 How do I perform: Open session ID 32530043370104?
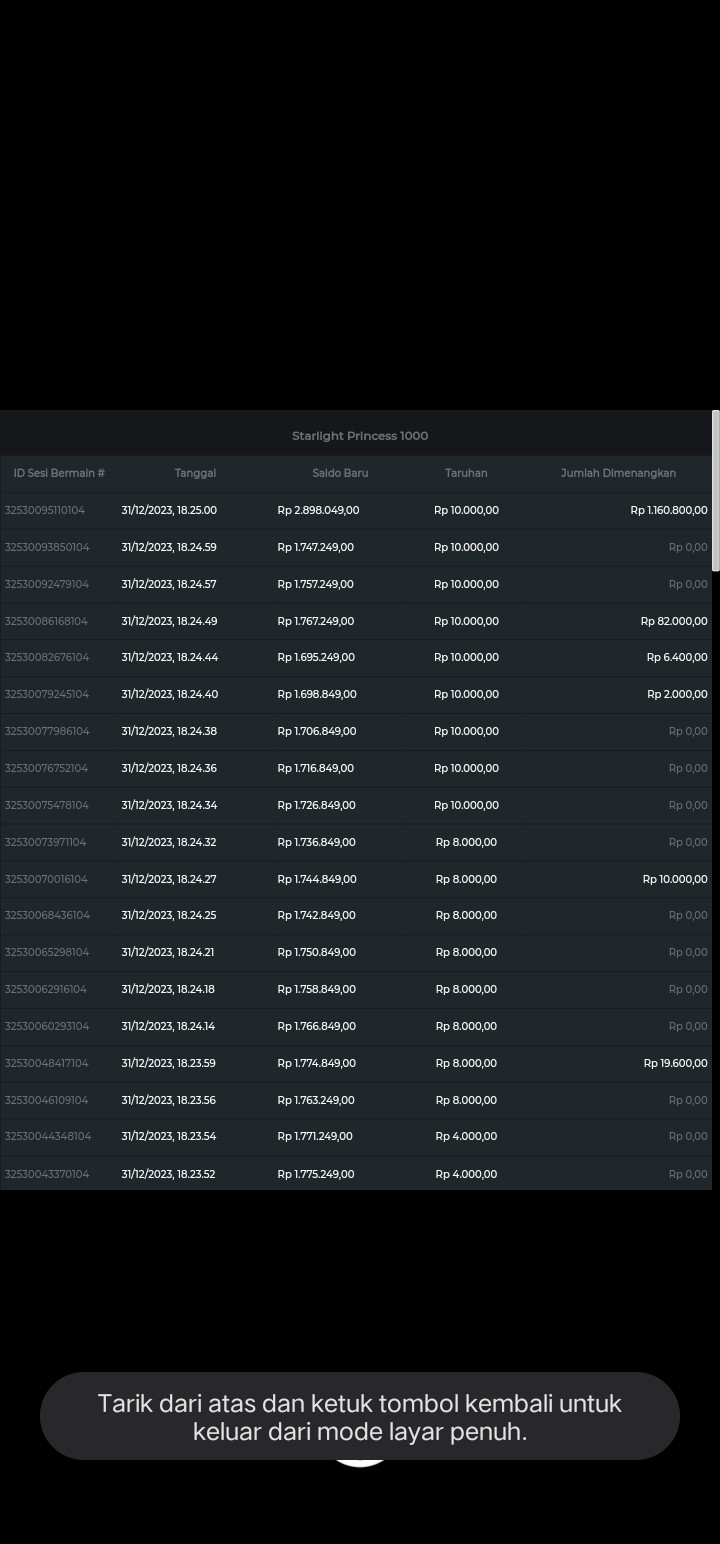pos(47,1174)
